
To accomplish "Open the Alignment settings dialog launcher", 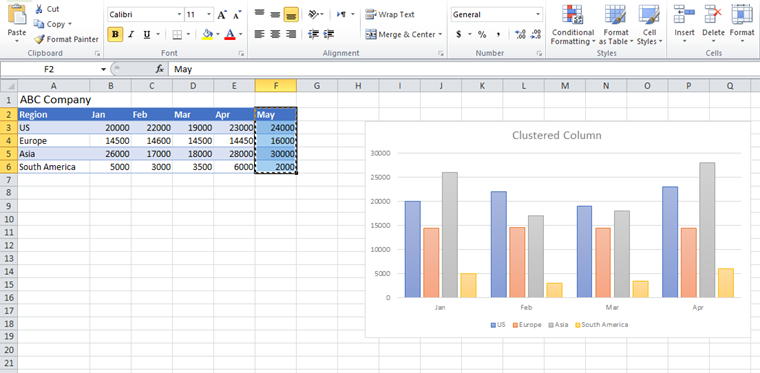I will 441,54.
